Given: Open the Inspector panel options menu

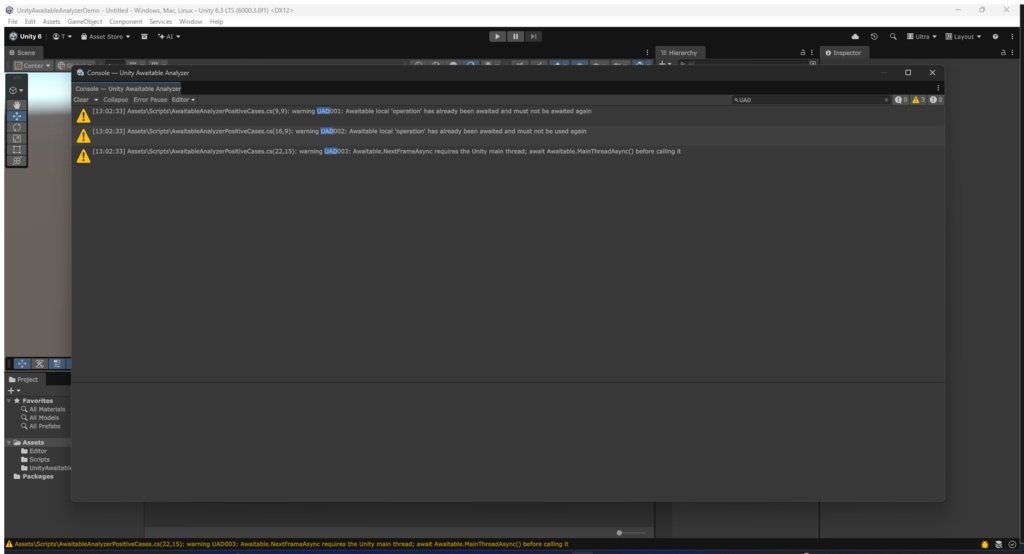Looking at the screenshot, I should coord(1012,52).
